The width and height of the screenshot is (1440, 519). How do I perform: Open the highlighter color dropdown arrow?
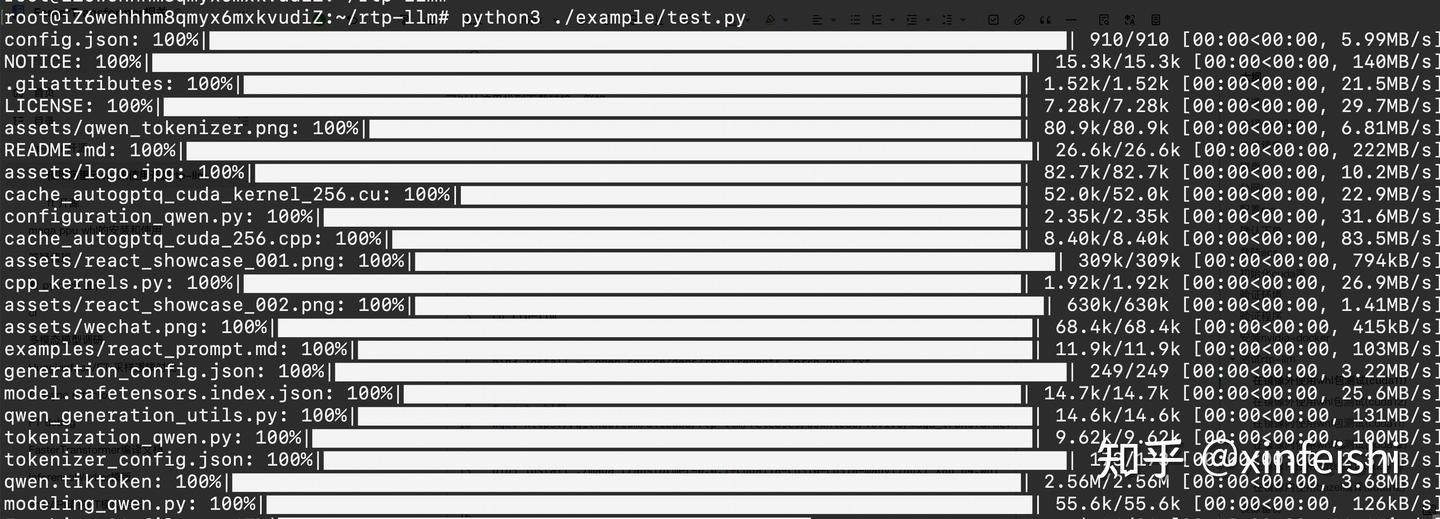pyautogui.click(x=784, y=19)
